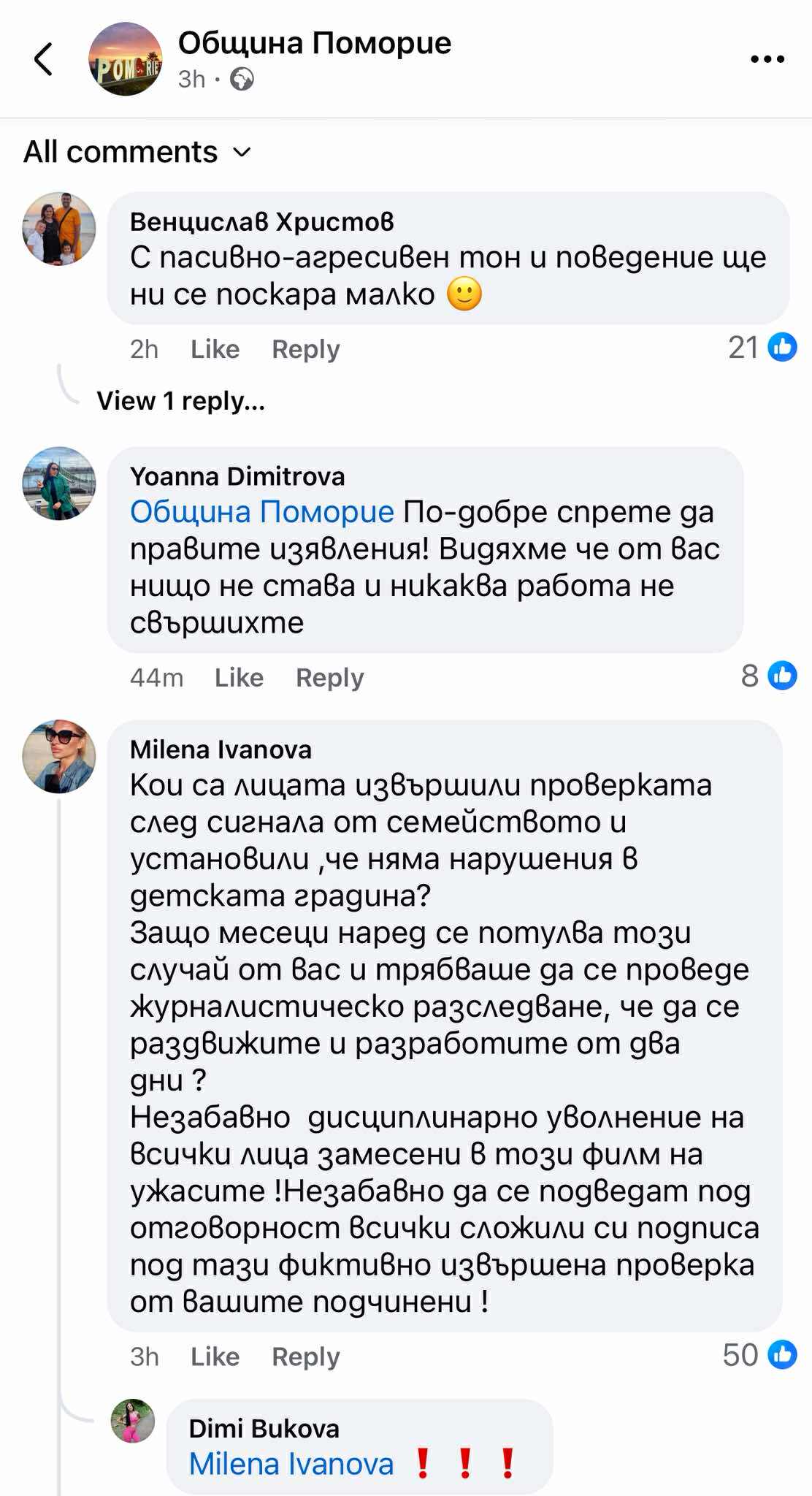Click like reactions icon with 8 count
Viewport: 812px width, 1496px height.
783,676
